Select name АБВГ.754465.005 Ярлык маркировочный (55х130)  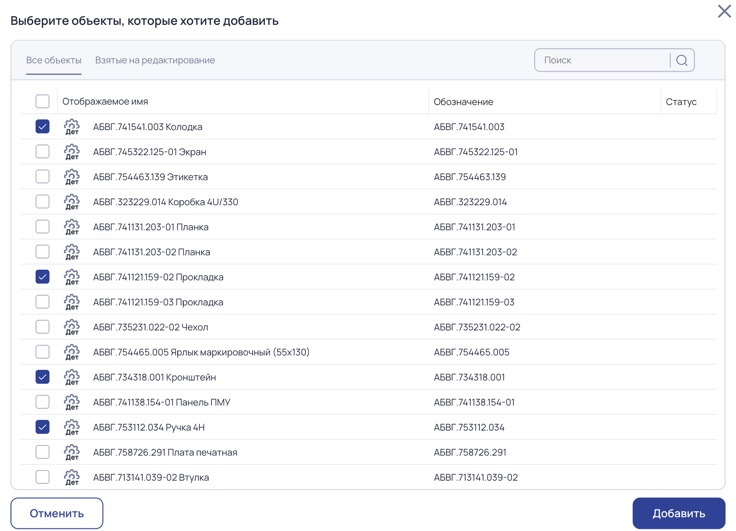201,352
